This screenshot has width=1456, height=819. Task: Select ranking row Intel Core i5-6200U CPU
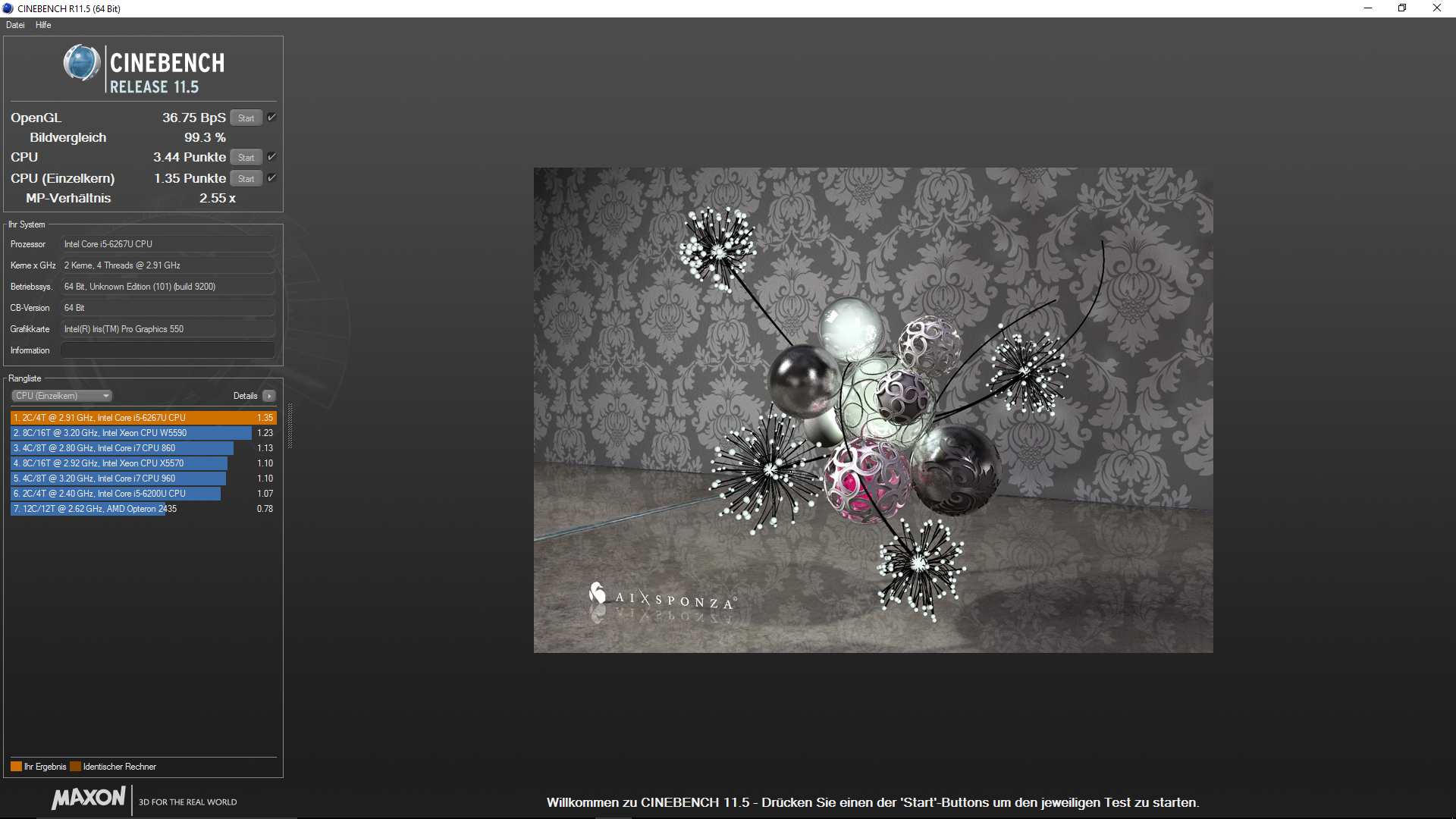click(x=143, y=494)
